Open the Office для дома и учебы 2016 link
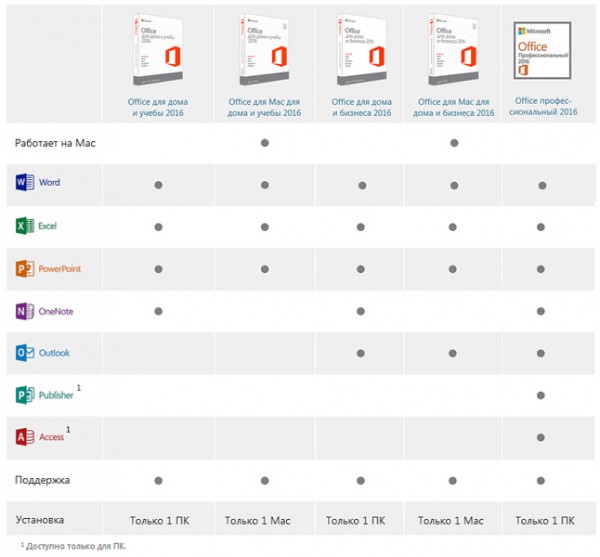Screen dimensions: 600x557 pos(158,107)
